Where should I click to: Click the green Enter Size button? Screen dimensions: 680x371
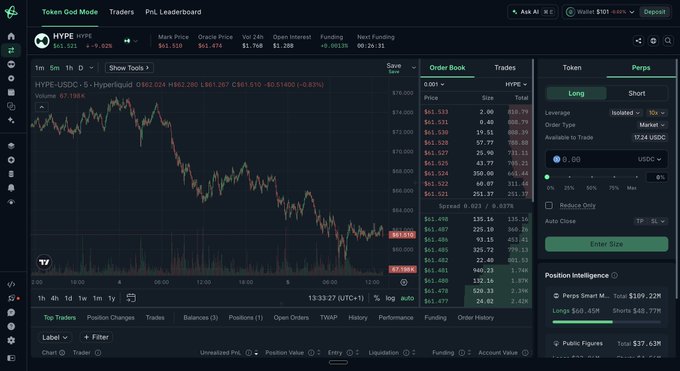(x=606, y=244)
